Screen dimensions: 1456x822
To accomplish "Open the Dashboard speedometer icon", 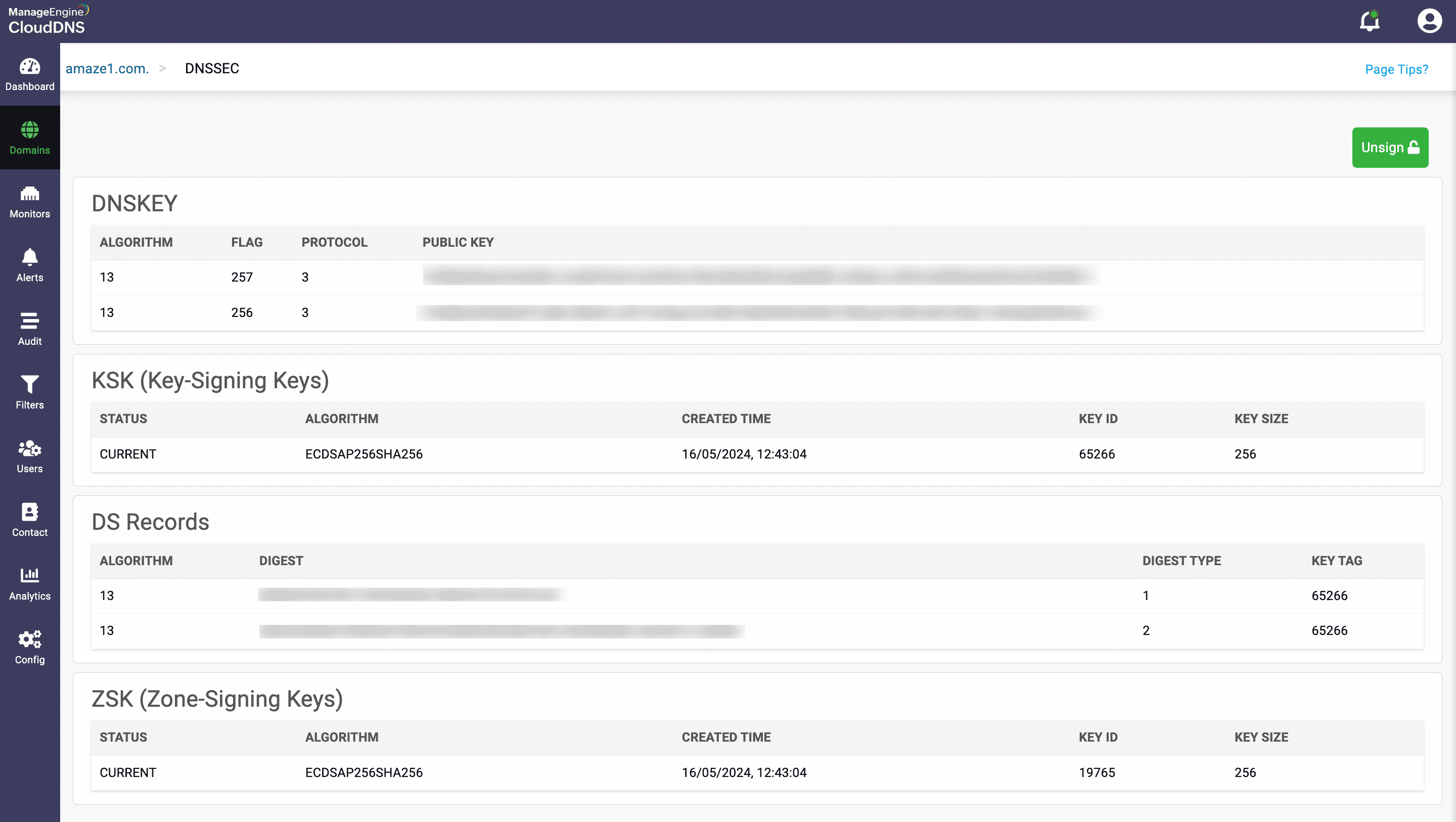I will click(29, 68).
